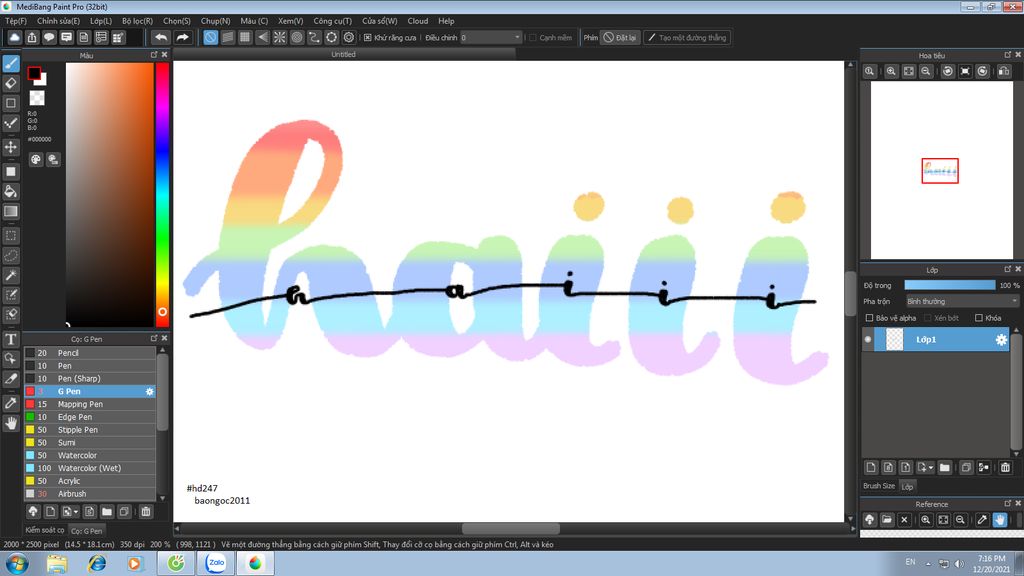Viewport: 1024px width, 576px height.
Task: Open the Chỉnh sửa(E) menu
Action: pos(58,21)
